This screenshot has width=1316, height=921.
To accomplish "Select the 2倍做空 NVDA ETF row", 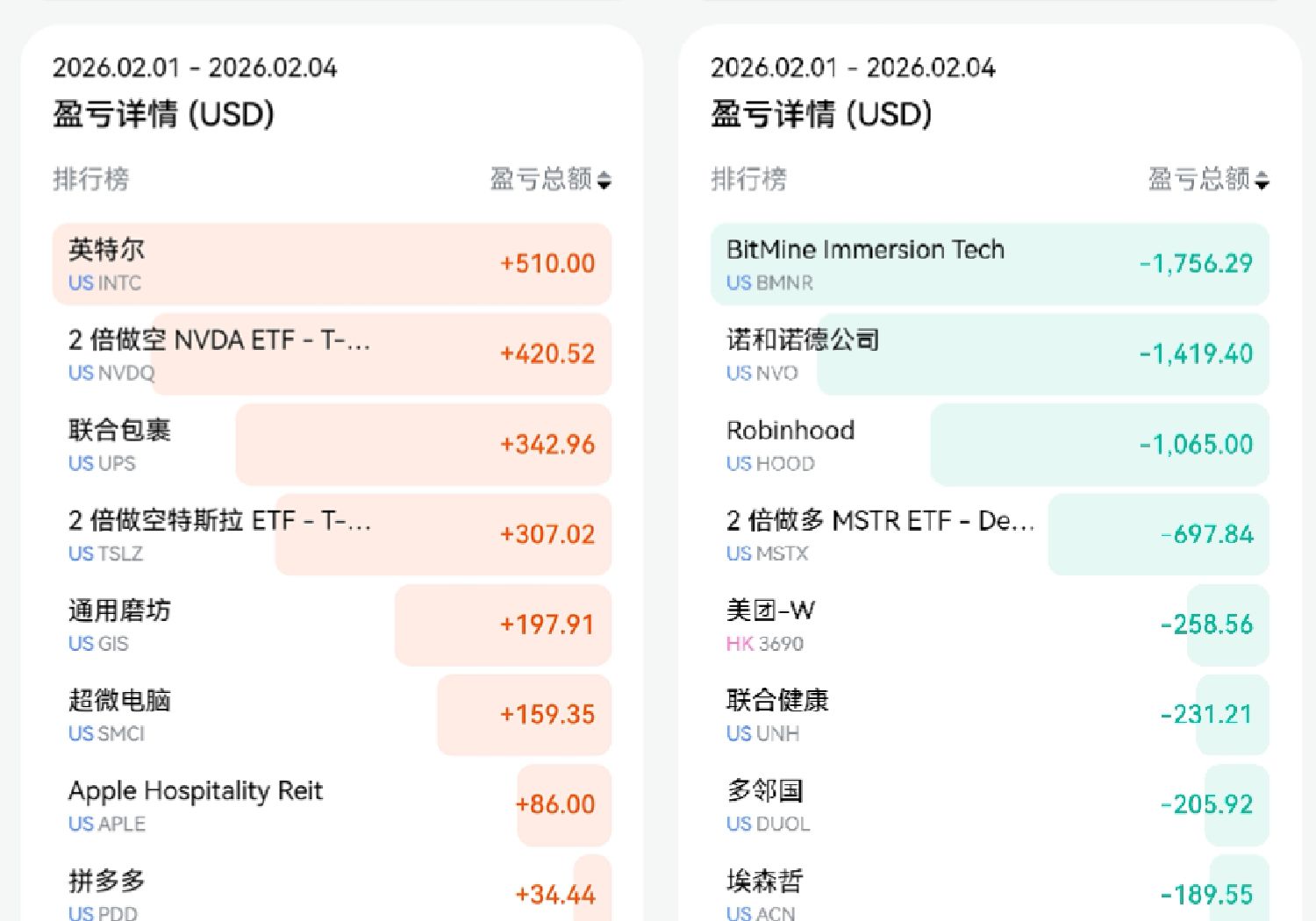I will tap(332, 354).
